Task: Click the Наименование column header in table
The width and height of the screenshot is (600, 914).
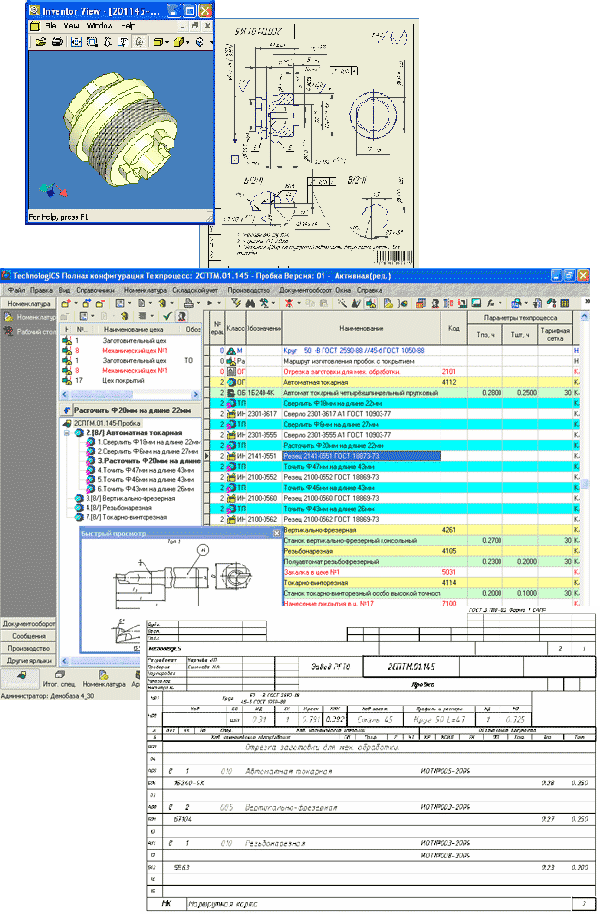Action: (361, 329)
